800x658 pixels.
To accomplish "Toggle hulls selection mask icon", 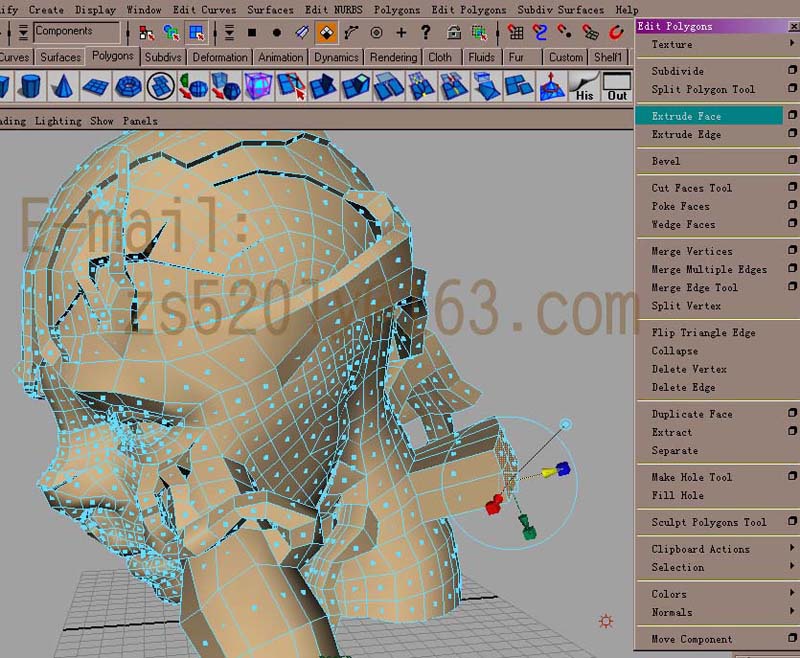I will click(352, 33).
